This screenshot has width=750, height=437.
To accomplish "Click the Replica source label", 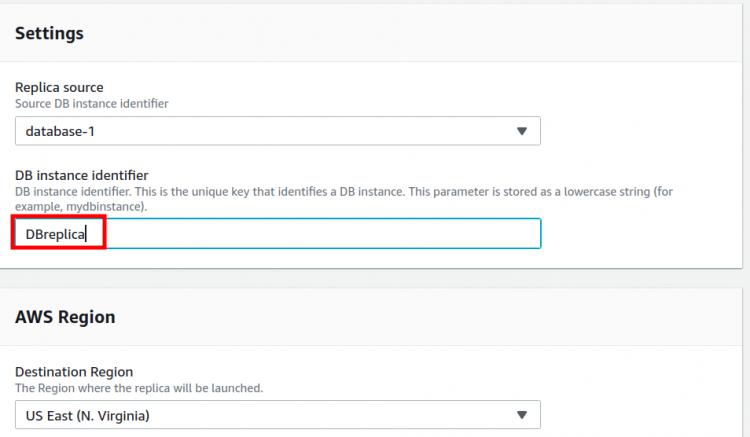I will click(x=59, y=87).
